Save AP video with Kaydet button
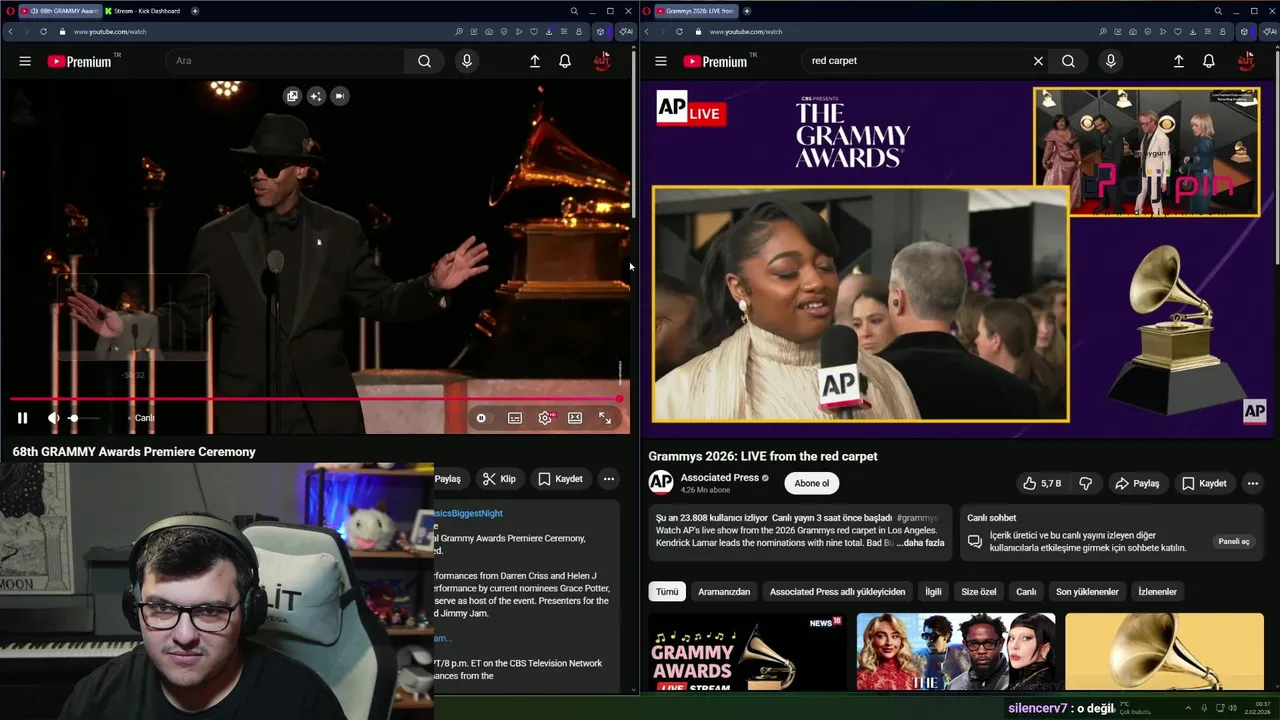Screen dimensions: 1280x720 [x=1204, y=483]
